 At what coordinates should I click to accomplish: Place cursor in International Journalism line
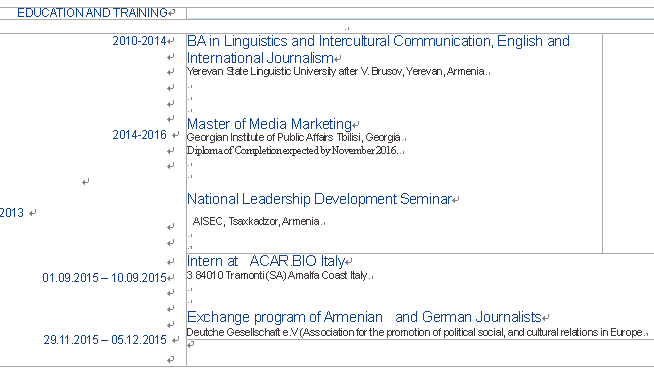coord(260,58)
